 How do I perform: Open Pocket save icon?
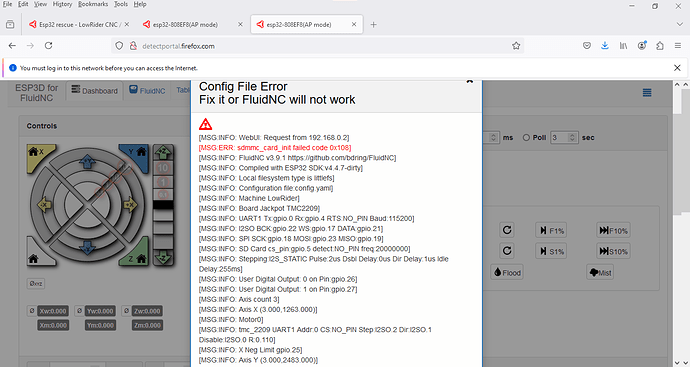point(587,46)
